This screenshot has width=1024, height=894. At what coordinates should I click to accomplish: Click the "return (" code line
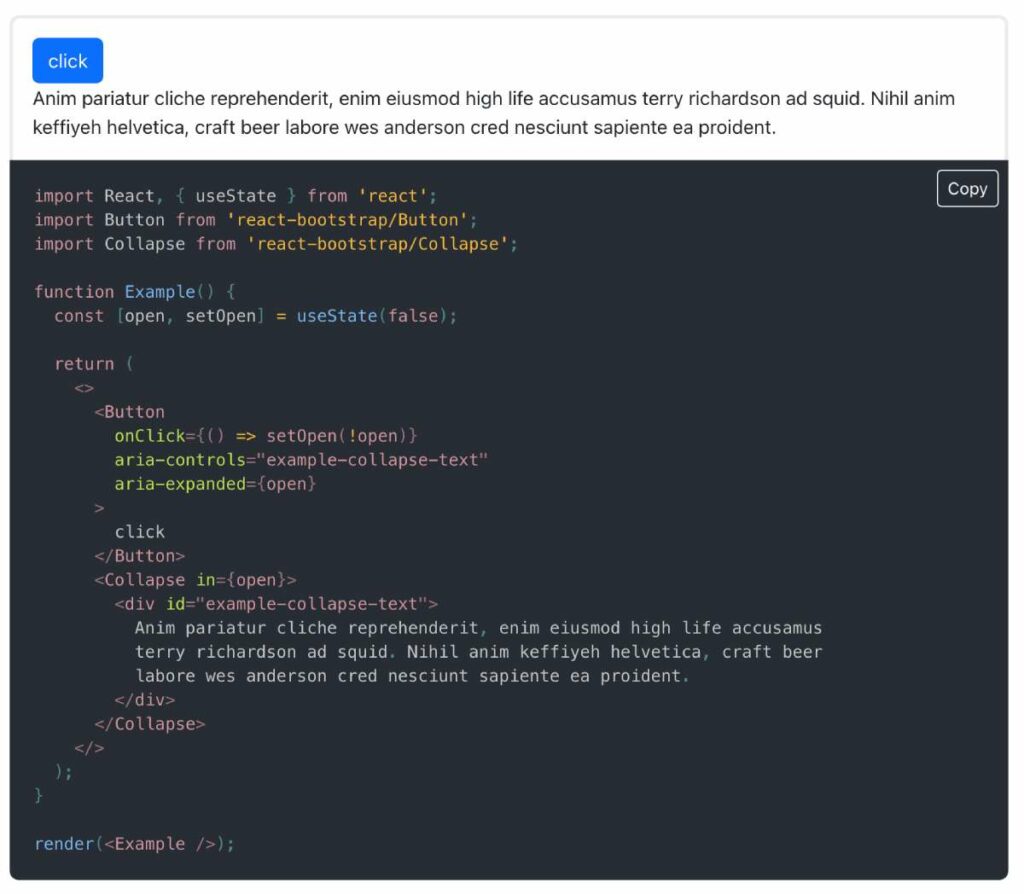click(x=95, y=366)
